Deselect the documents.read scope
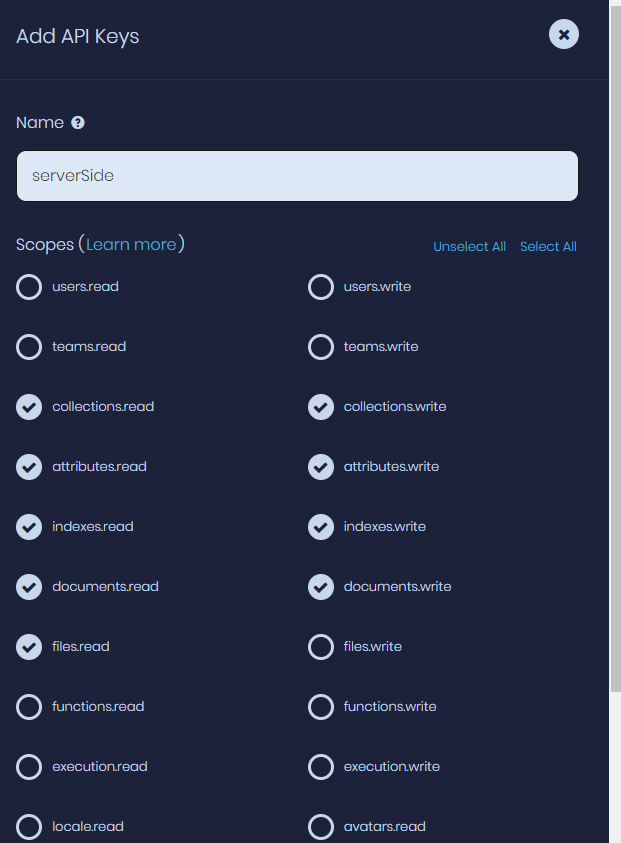Image resolution: width=621 pixels, height=843 pixels. (x=29, y=587)
